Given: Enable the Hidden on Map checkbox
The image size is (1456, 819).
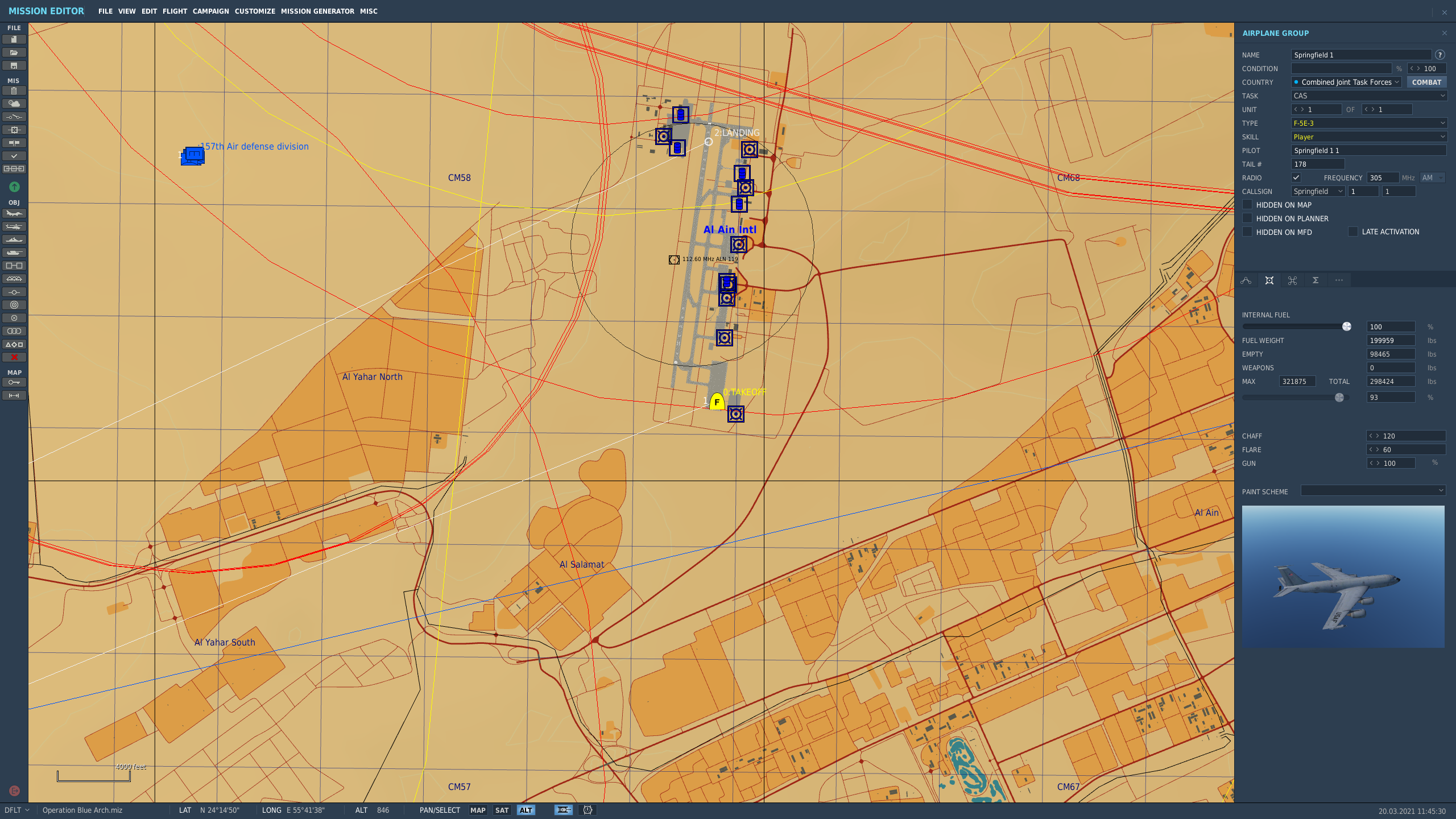Looking at the screenshot, I should coord(1247,205).
